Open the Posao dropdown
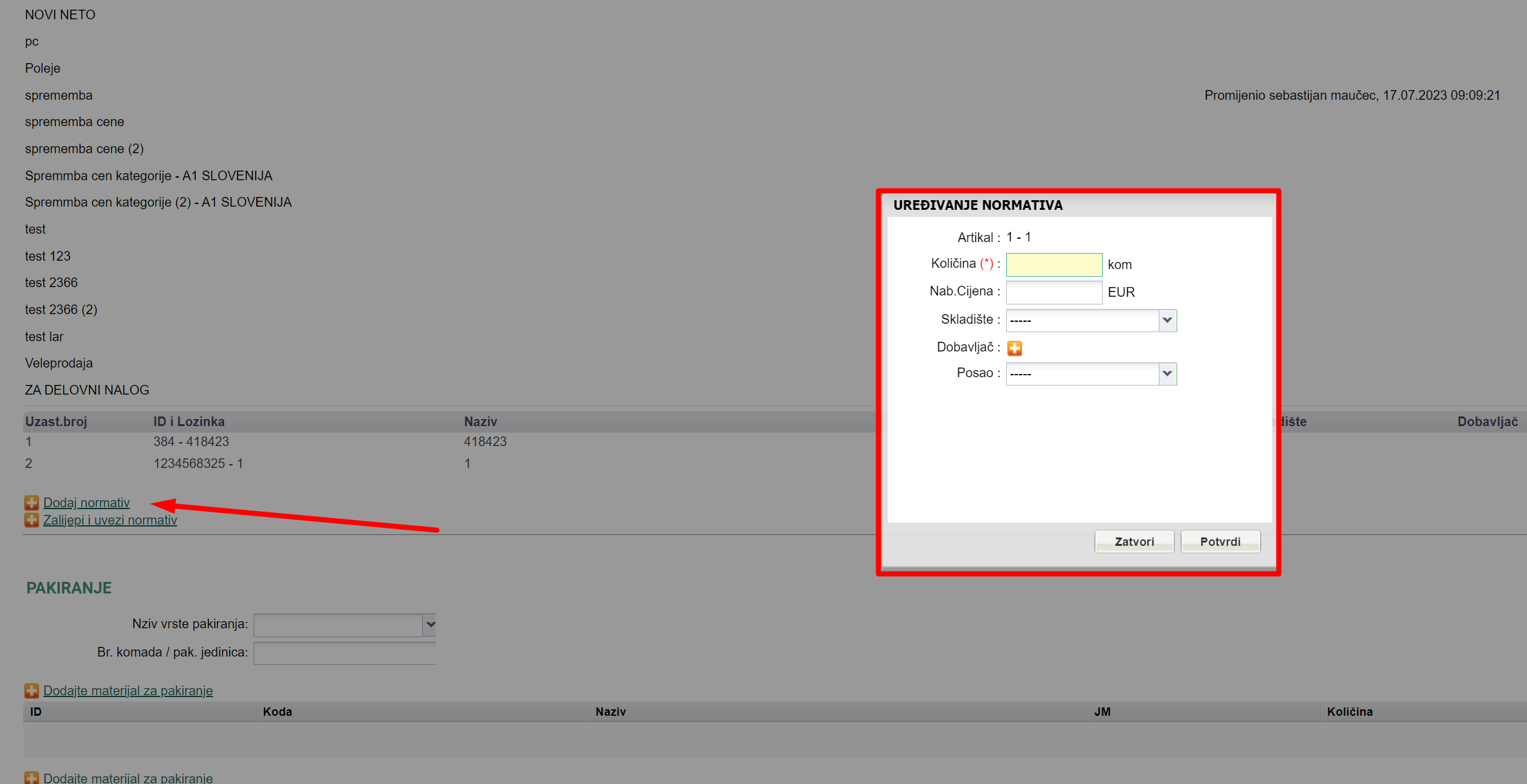 click(x=1091, y=374)
